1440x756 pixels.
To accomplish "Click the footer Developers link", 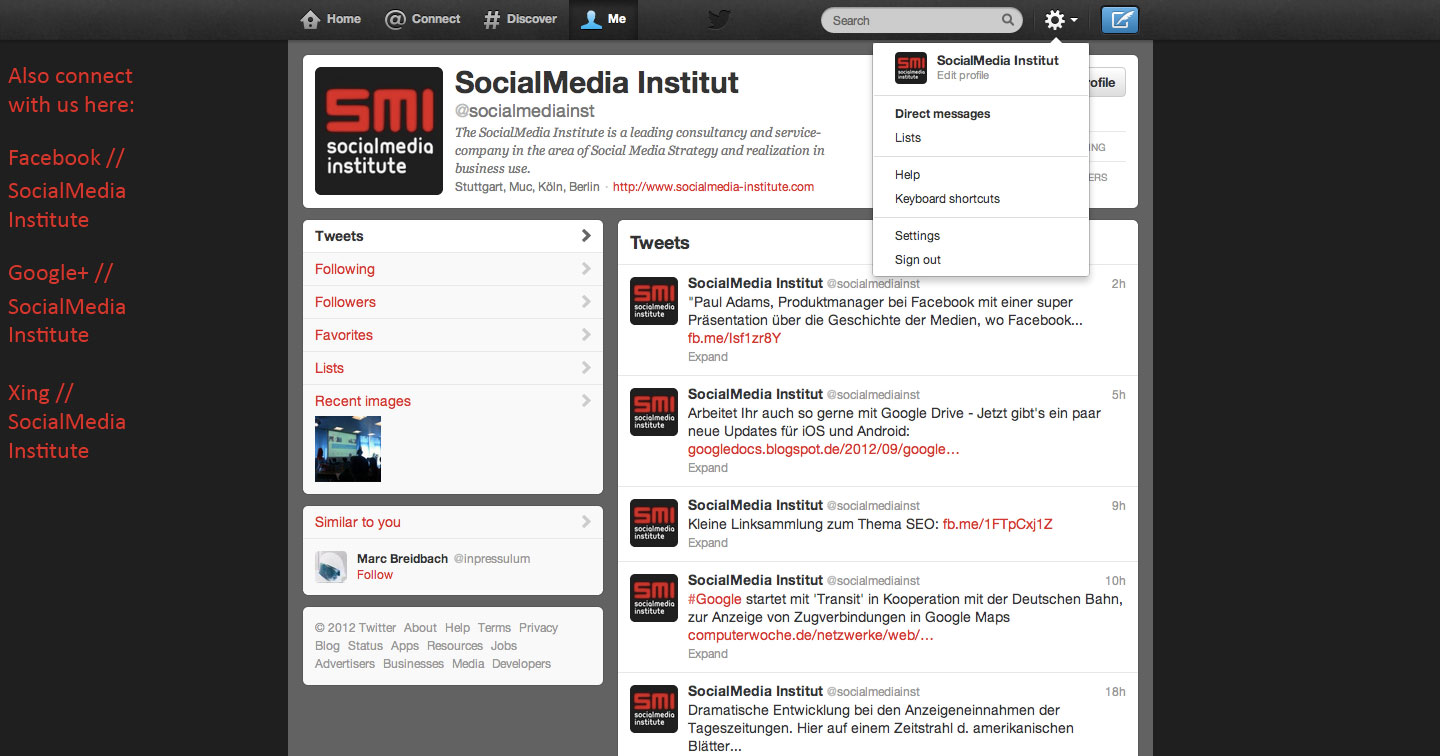I will [x=521, y=664].
